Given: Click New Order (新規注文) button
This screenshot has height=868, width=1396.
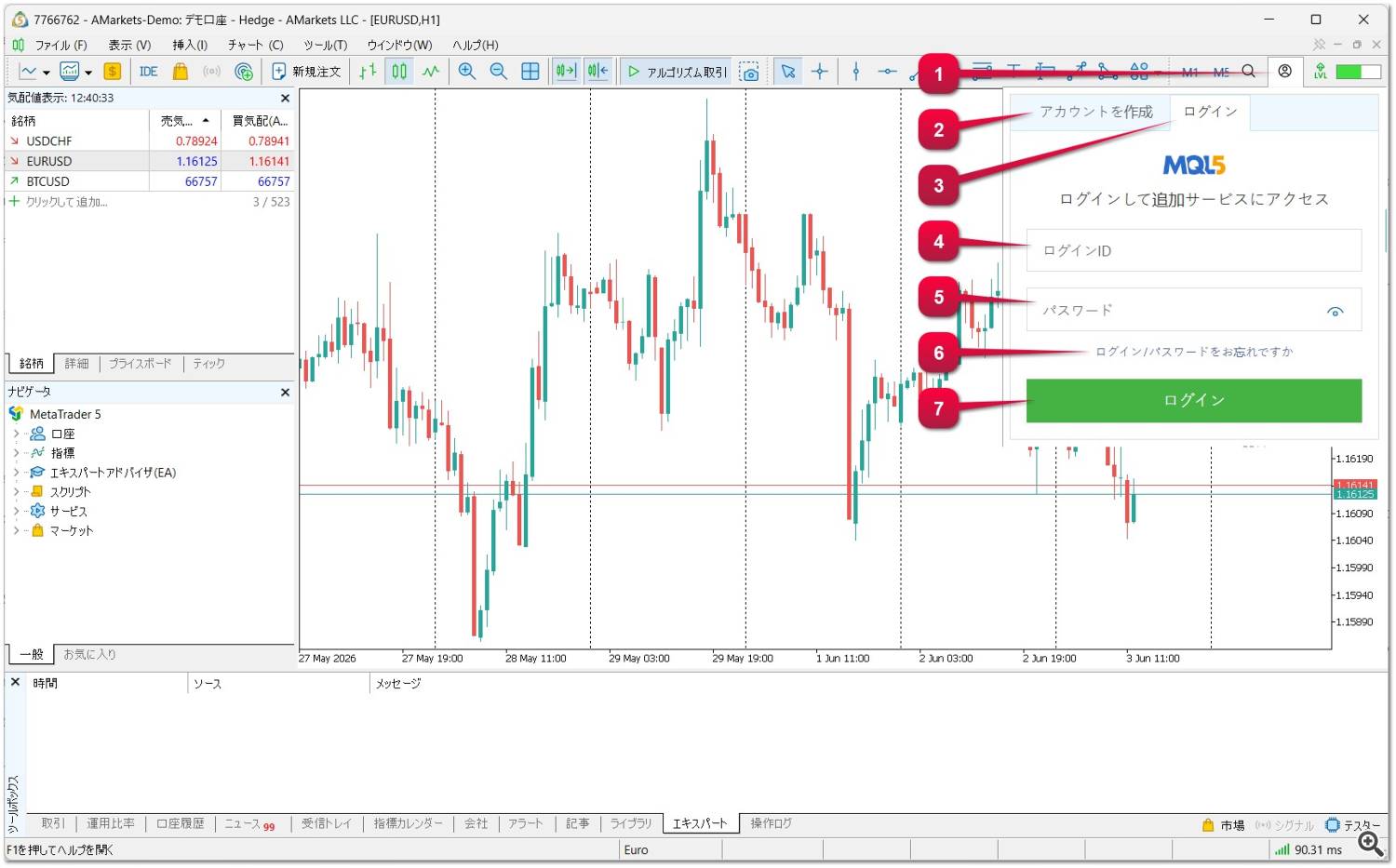Looking at the screenshot, I should pos(306,72).
